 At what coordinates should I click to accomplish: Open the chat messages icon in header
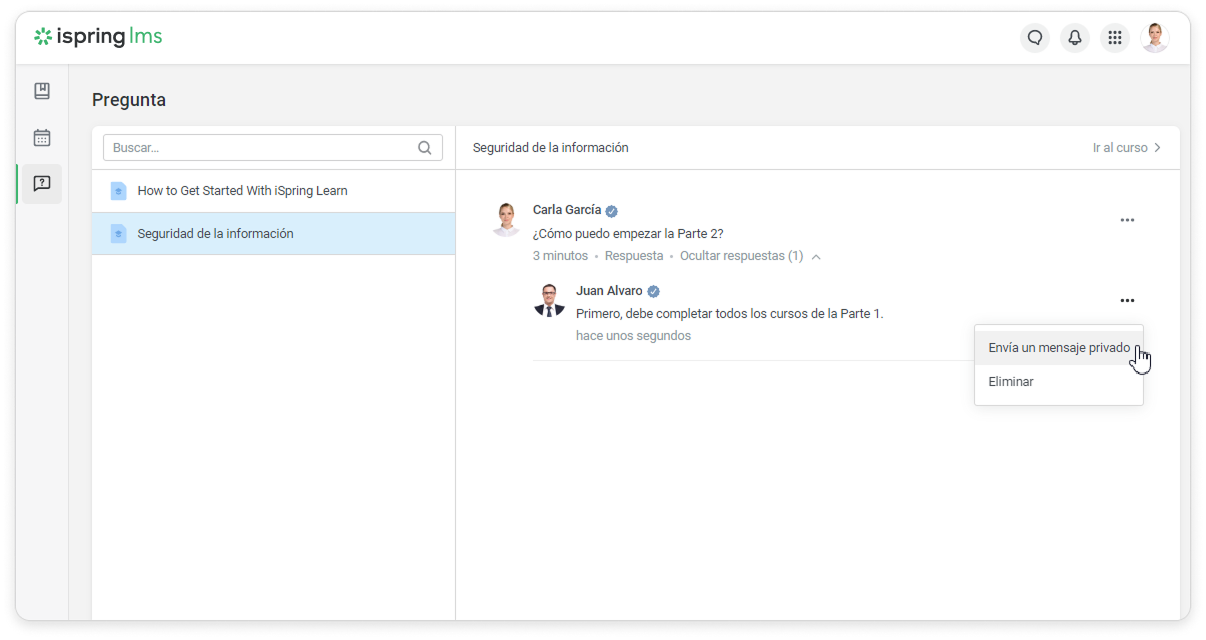point(1035,38)
